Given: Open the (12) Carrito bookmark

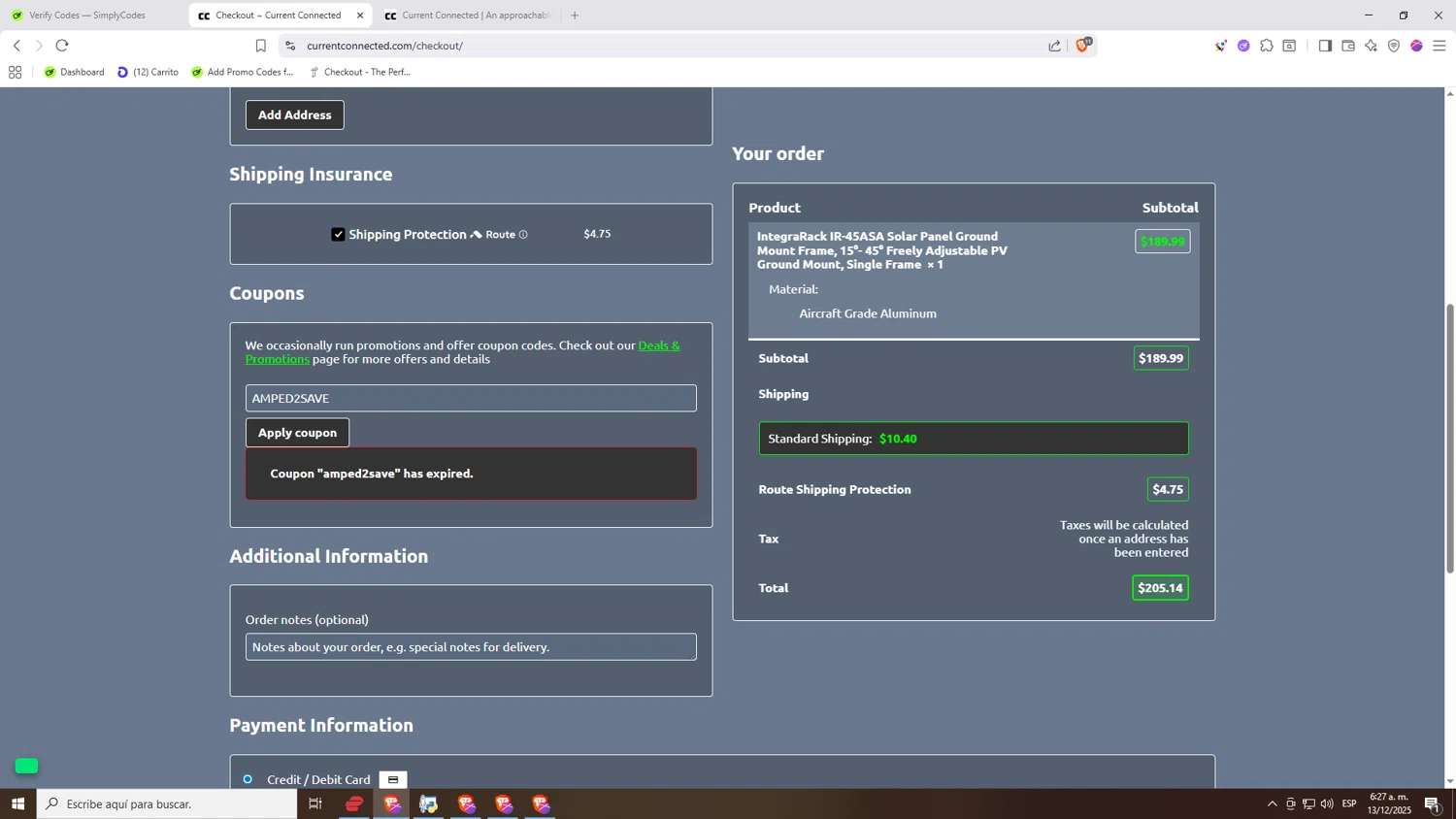Looking at the screenshot, I should [x=149, y=72].
